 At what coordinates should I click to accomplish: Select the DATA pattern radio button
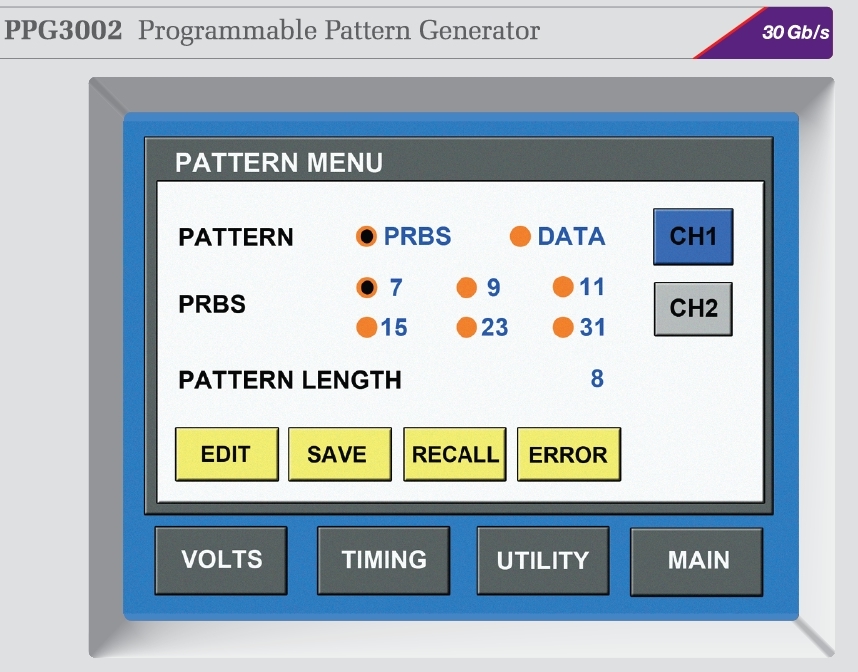pos(520,237)
